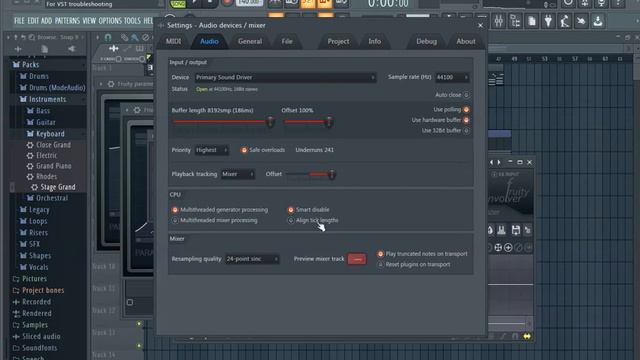The width and height of the screenshot is (640, 360).
Task: Open the PATTERNS menu
Action: (67, 21)
